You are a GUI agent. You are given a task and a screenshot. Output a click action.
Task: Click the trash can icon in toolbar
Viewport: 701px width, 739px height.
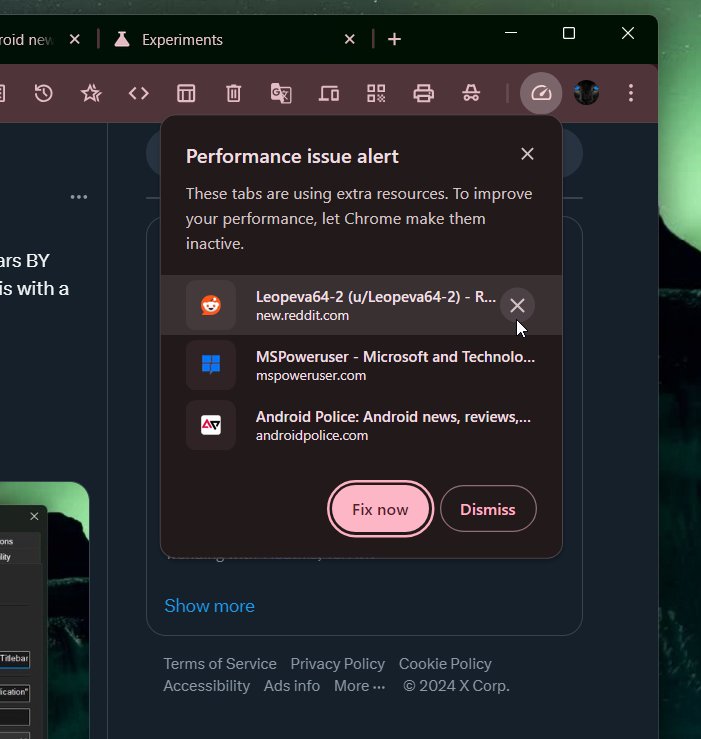pyautogui.click(x=233, y=93)
